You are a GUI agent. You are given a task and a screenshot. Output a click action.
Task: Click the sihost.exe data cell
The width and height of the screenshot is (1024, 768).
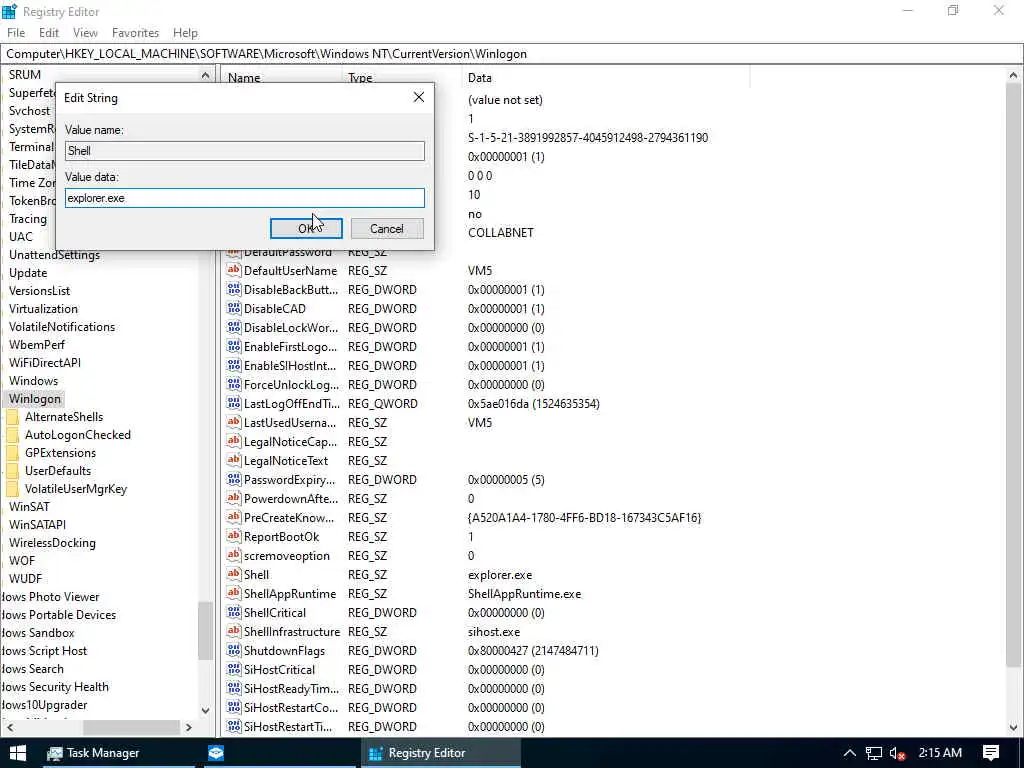[494, 632]
